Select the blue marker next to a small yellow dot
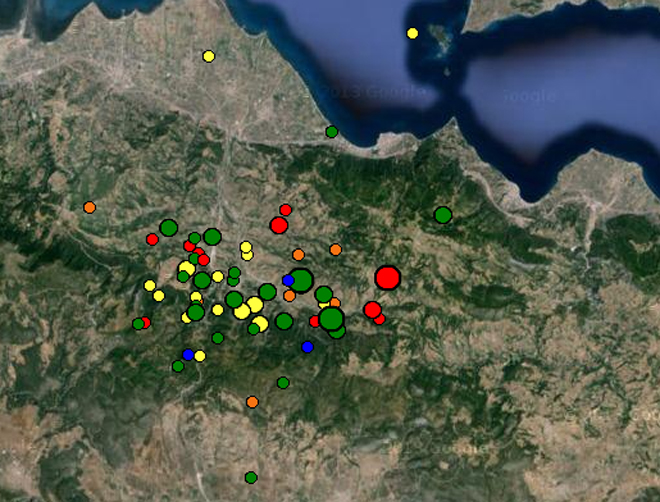Viewport: 660px width, 502px height. (187, 355)
